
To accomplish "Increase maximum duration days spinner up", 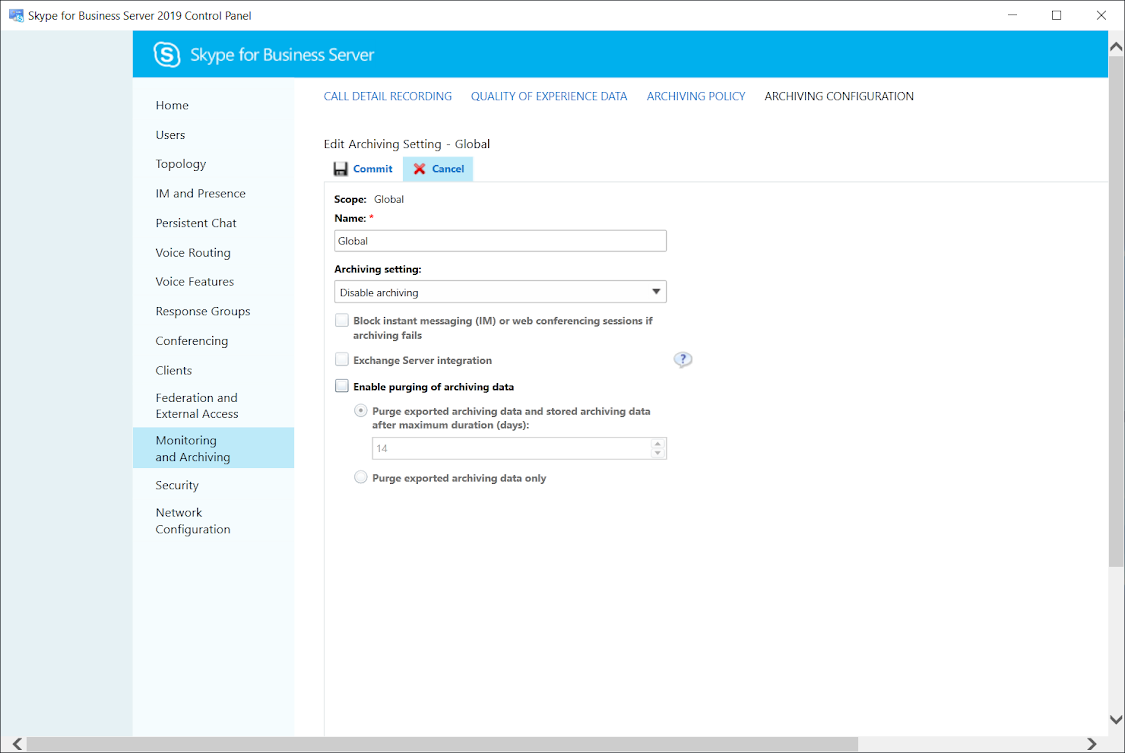I will tap(658, 444).
